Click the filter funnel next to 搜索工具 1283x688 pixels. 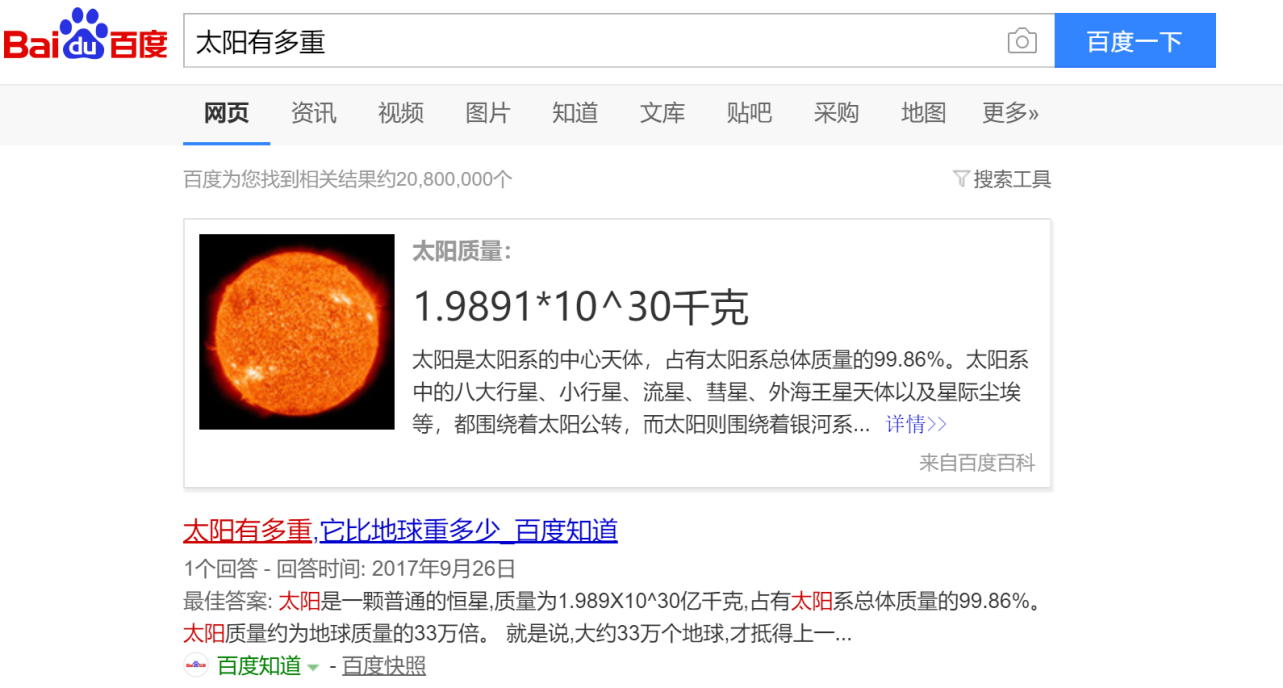[x=963, y=178]
